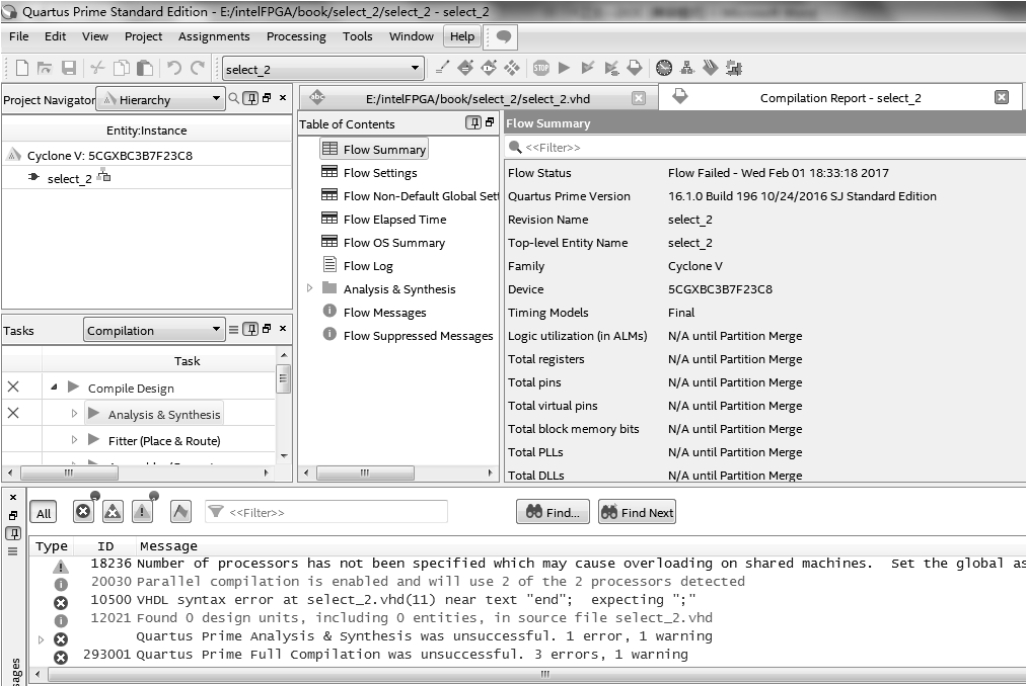Expand the Fitter (Place & Route) task
The width and height of the screenshot is (1026, 686).
(x=74, y=440)
